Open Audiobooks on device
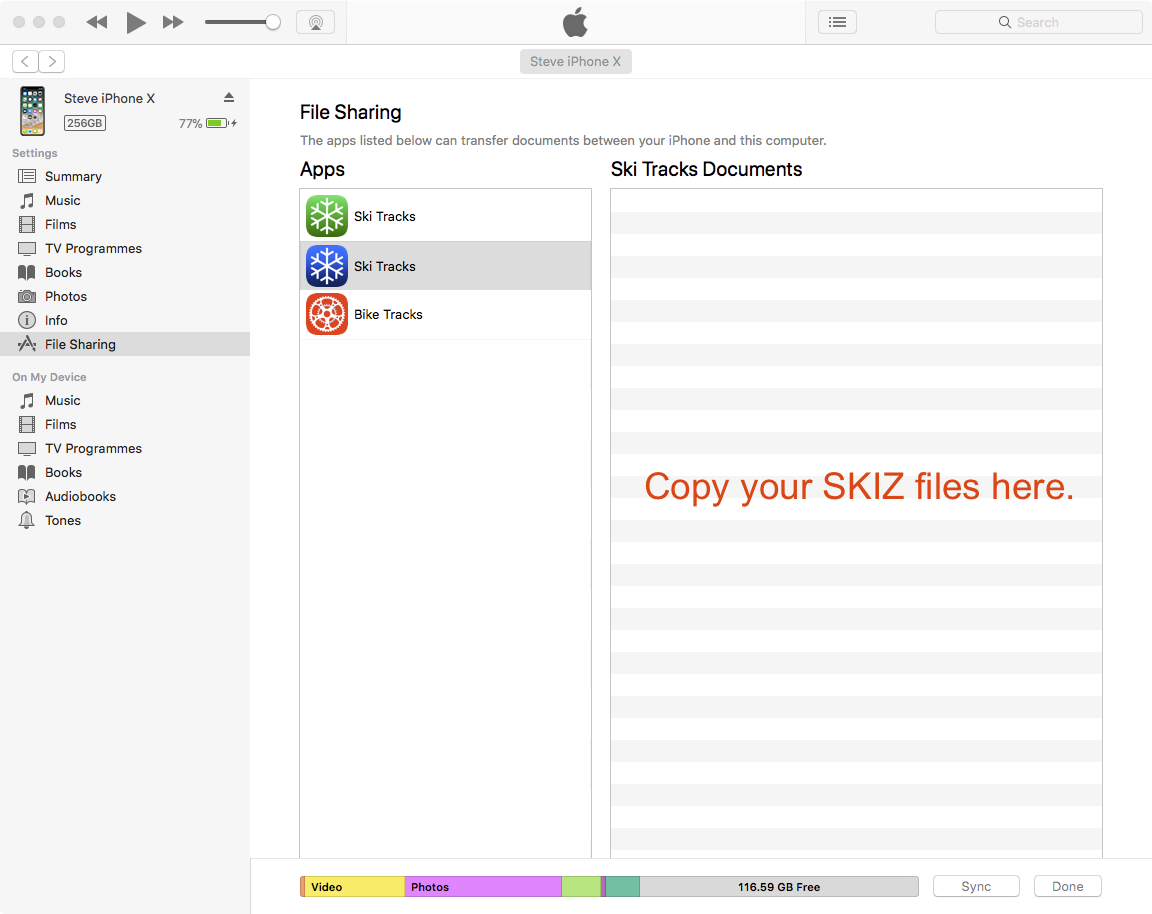This screenshot has width=1152, height=914. [125, 497]
